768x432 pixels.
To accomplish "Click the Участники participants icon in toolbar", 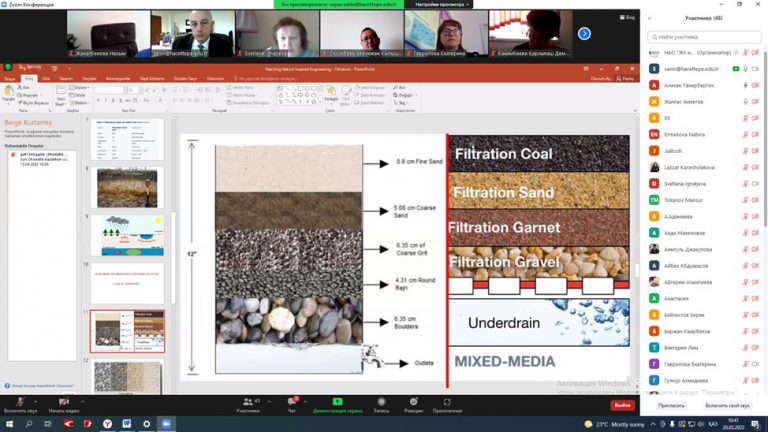I will (248, 402).
